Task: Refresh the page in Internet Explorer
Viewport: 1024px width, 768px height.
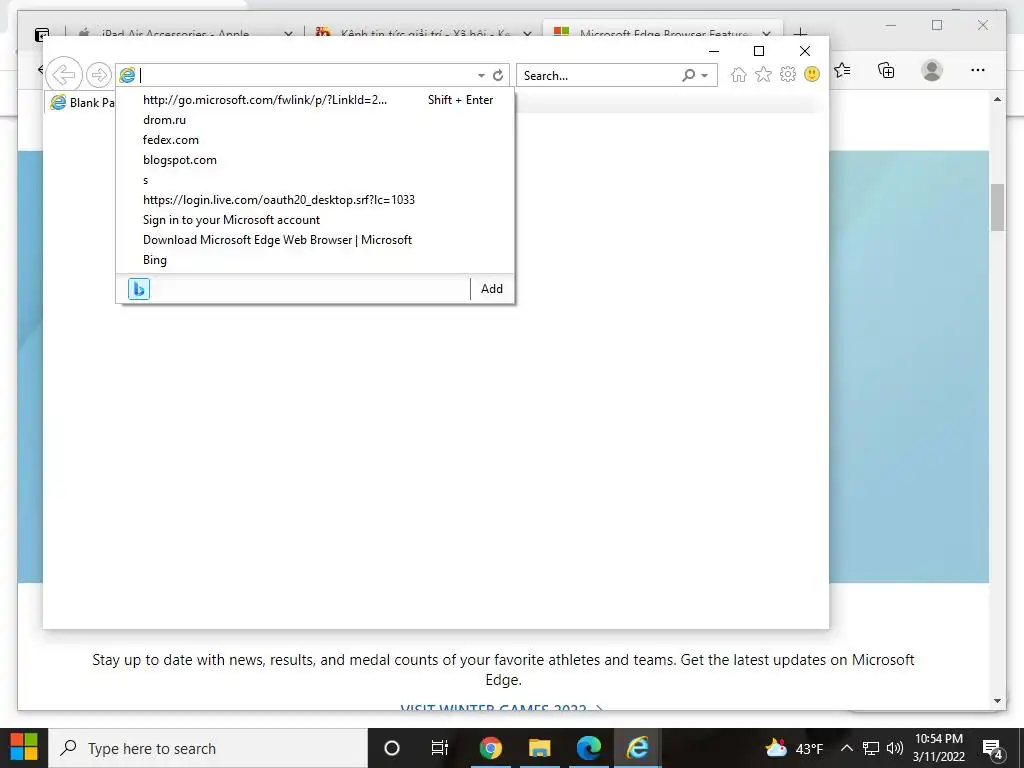Action: tap(498, 75)
